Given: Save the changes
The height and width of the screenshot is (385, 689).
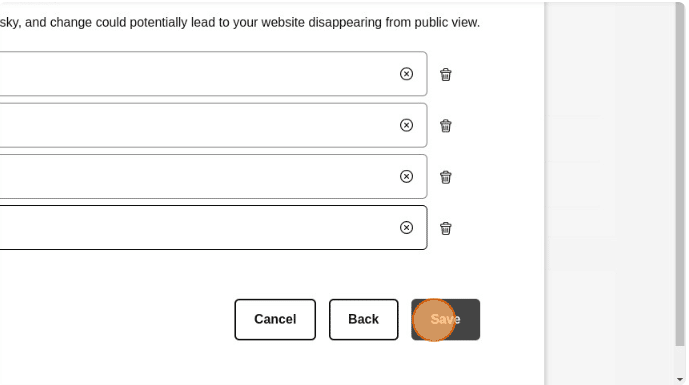Looking at the screenshot, I should pos(446,320).
